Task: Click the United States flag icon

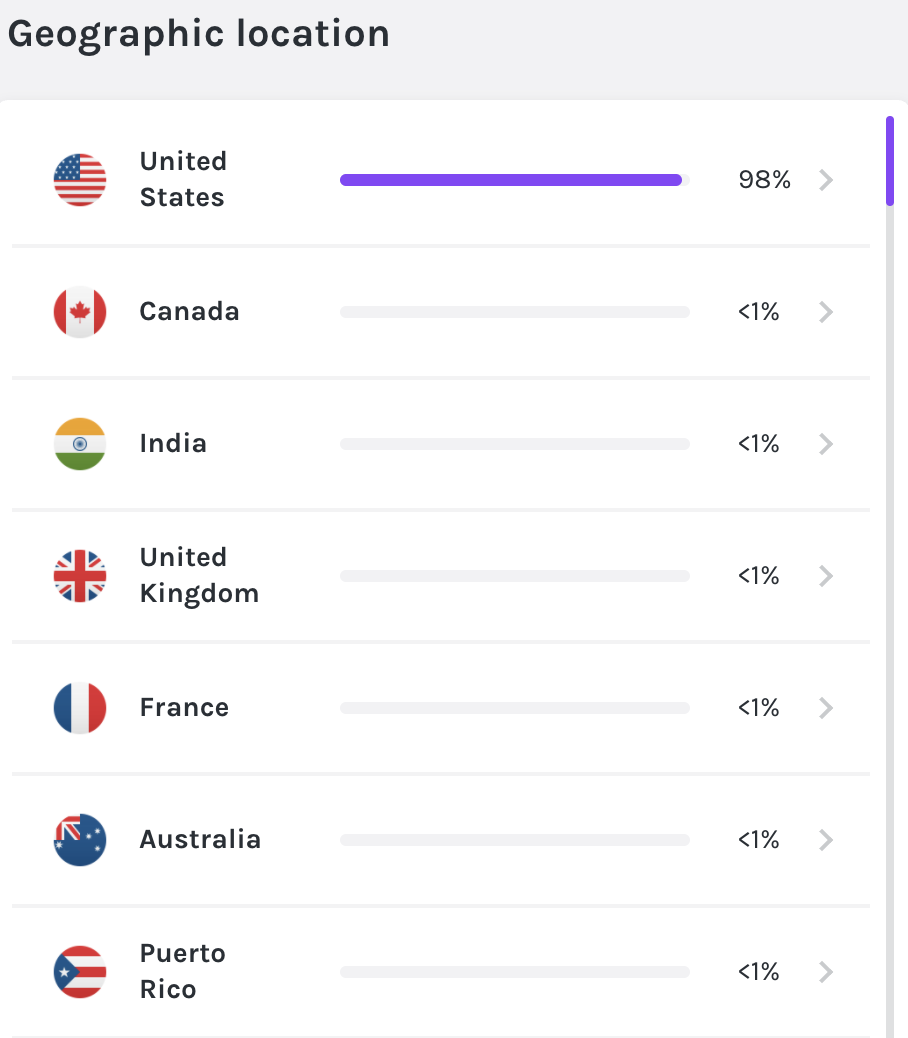Action: coord(80,180)
